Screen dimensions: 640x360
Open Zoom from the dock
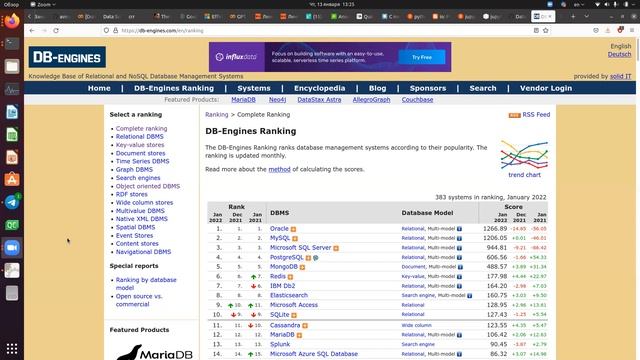pos(12,248)
